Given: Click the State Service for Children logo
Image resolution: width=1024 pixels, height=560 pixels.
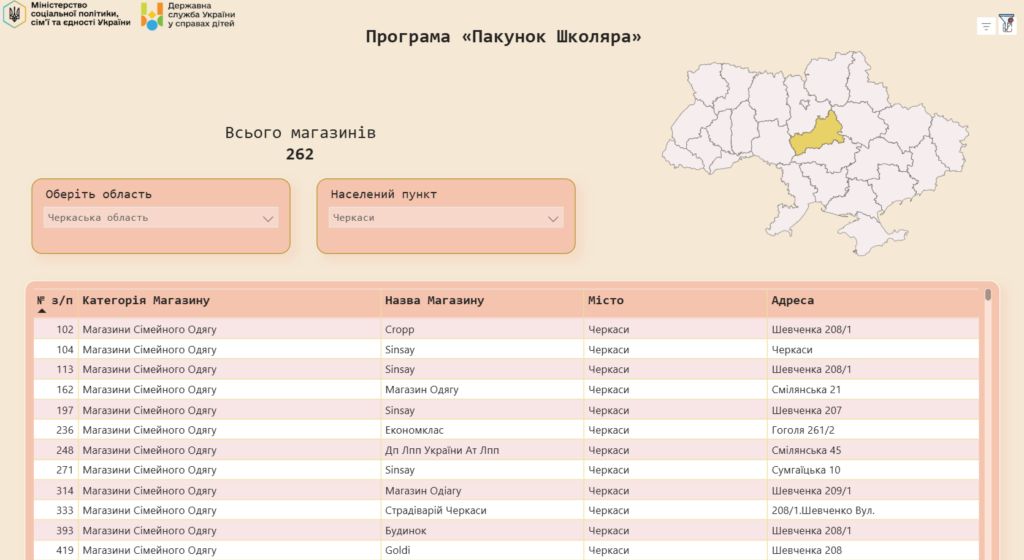Looking at the screenshot, I should [188, 15].
